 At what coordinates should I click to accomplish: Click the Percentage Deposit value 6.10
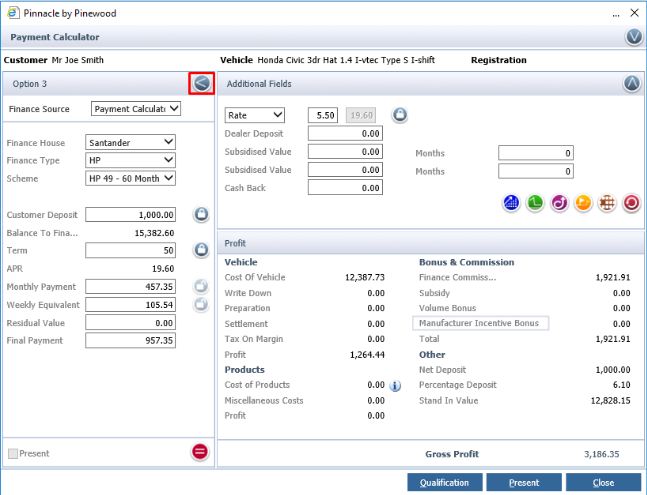pos(622,385)
